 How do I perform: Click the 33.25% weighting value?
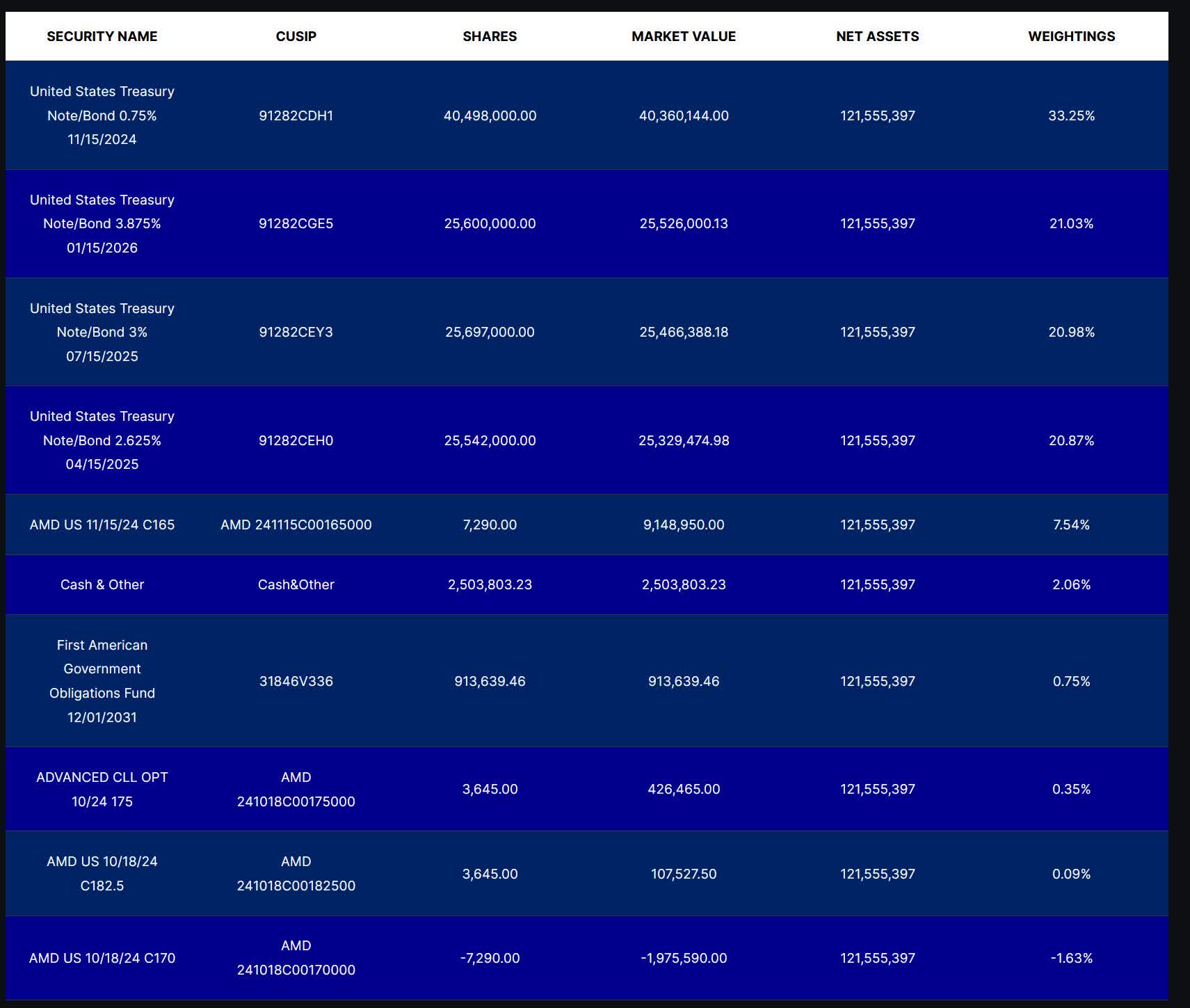pyautogui.click(x=1071, y=115)
